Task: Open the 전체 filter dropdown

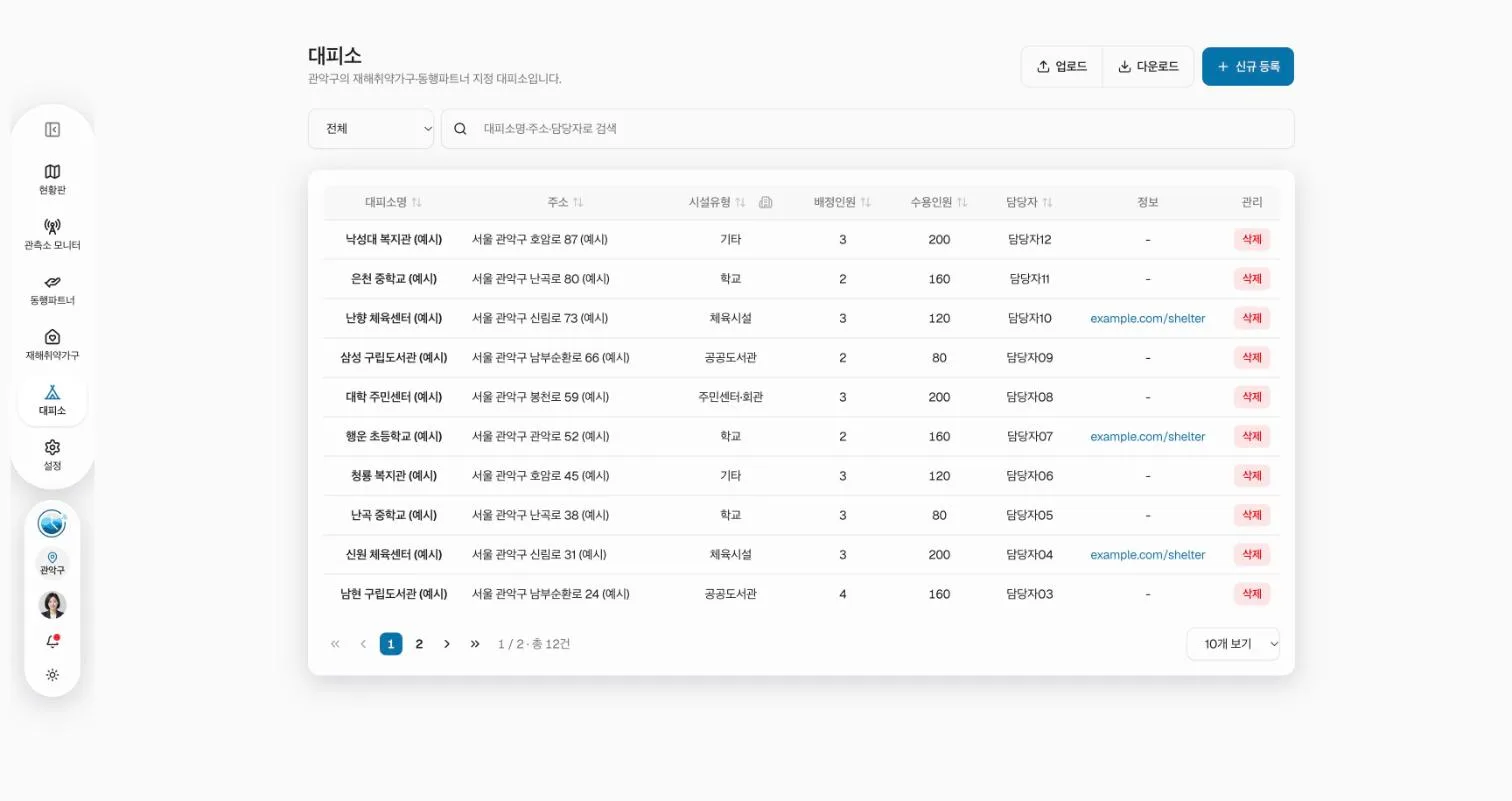Action: pos(371,129)
